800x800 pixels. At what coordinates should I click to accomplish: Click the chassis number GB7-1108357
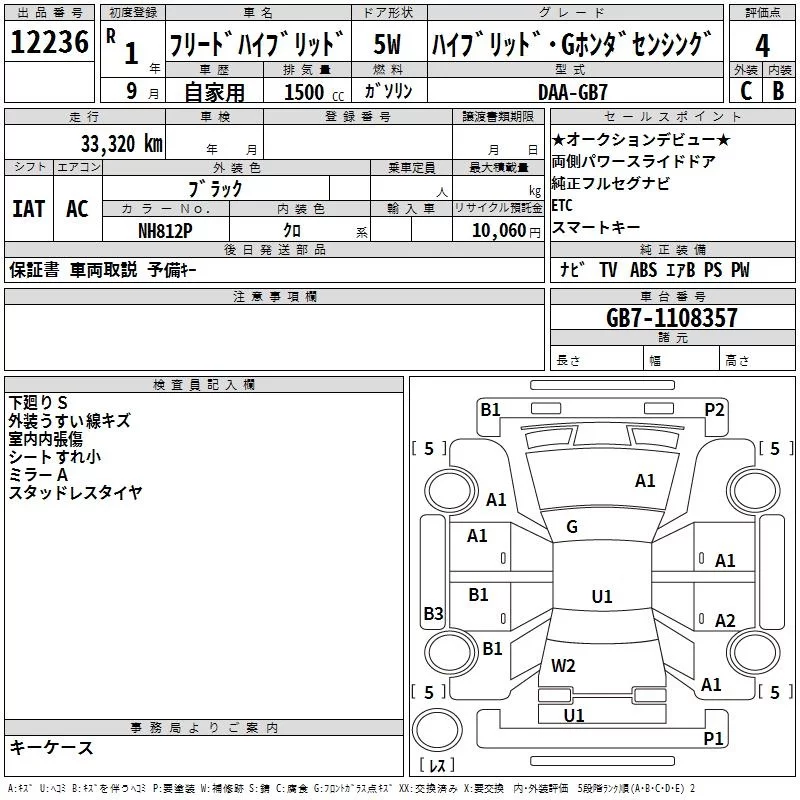tap(672, 317)
